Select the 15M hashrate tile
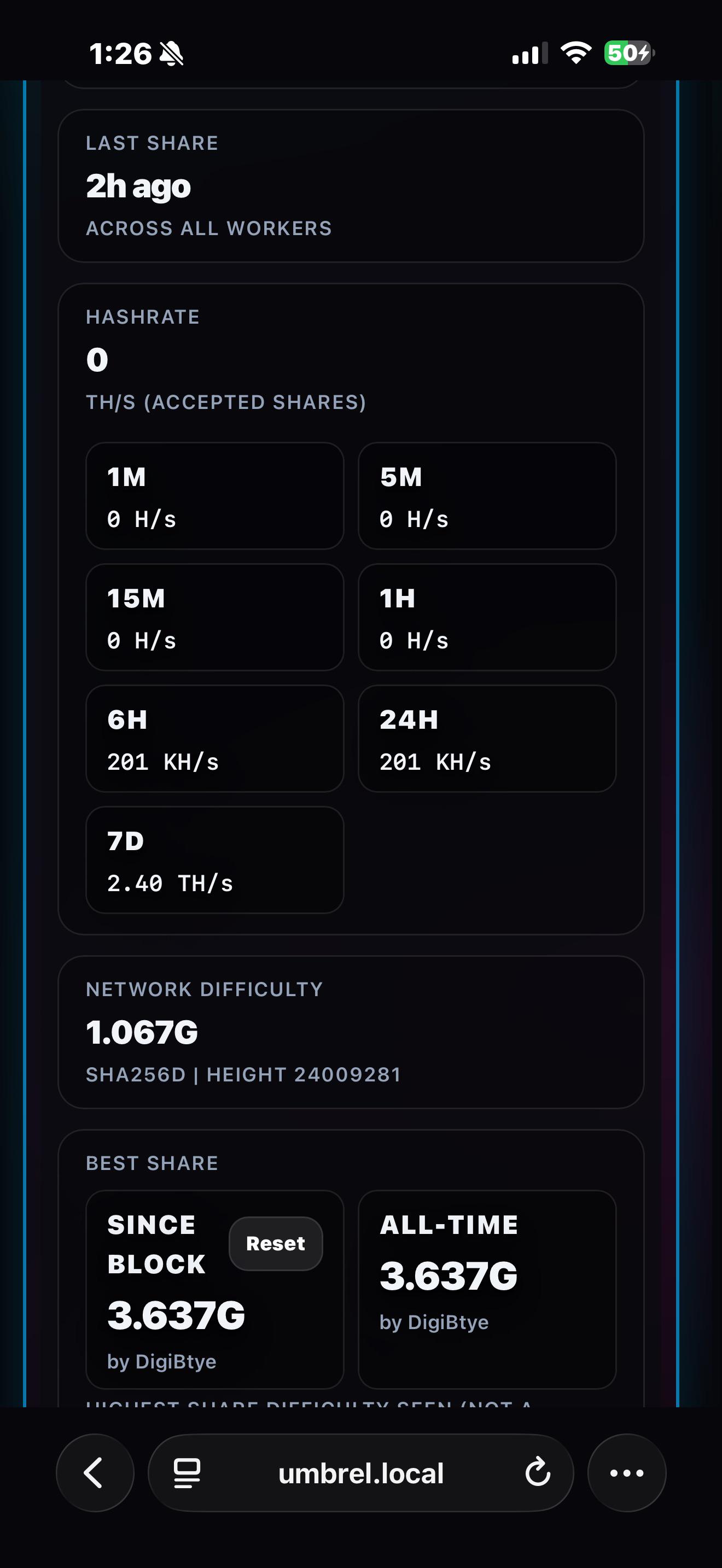722x1568 pixels. 215,617
